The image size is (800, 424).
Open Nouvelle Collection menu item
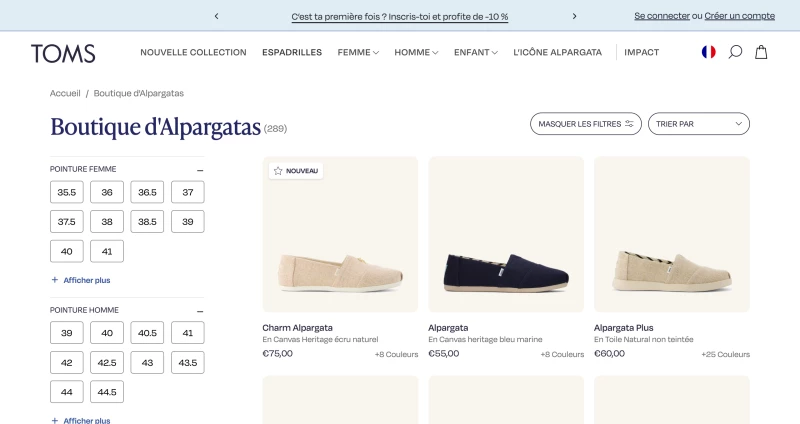tap(193, 52)
